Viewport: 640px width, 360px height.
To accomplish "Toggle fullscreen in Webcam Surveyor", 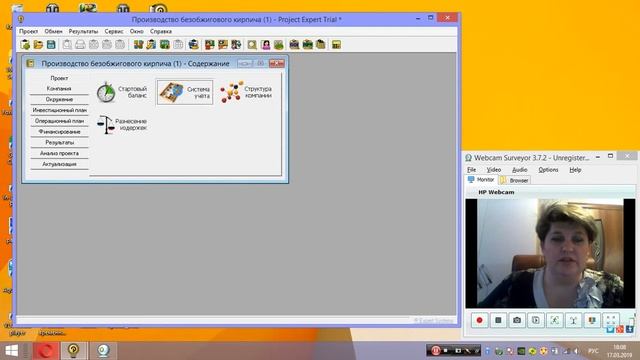I will [x=611, y=320].
